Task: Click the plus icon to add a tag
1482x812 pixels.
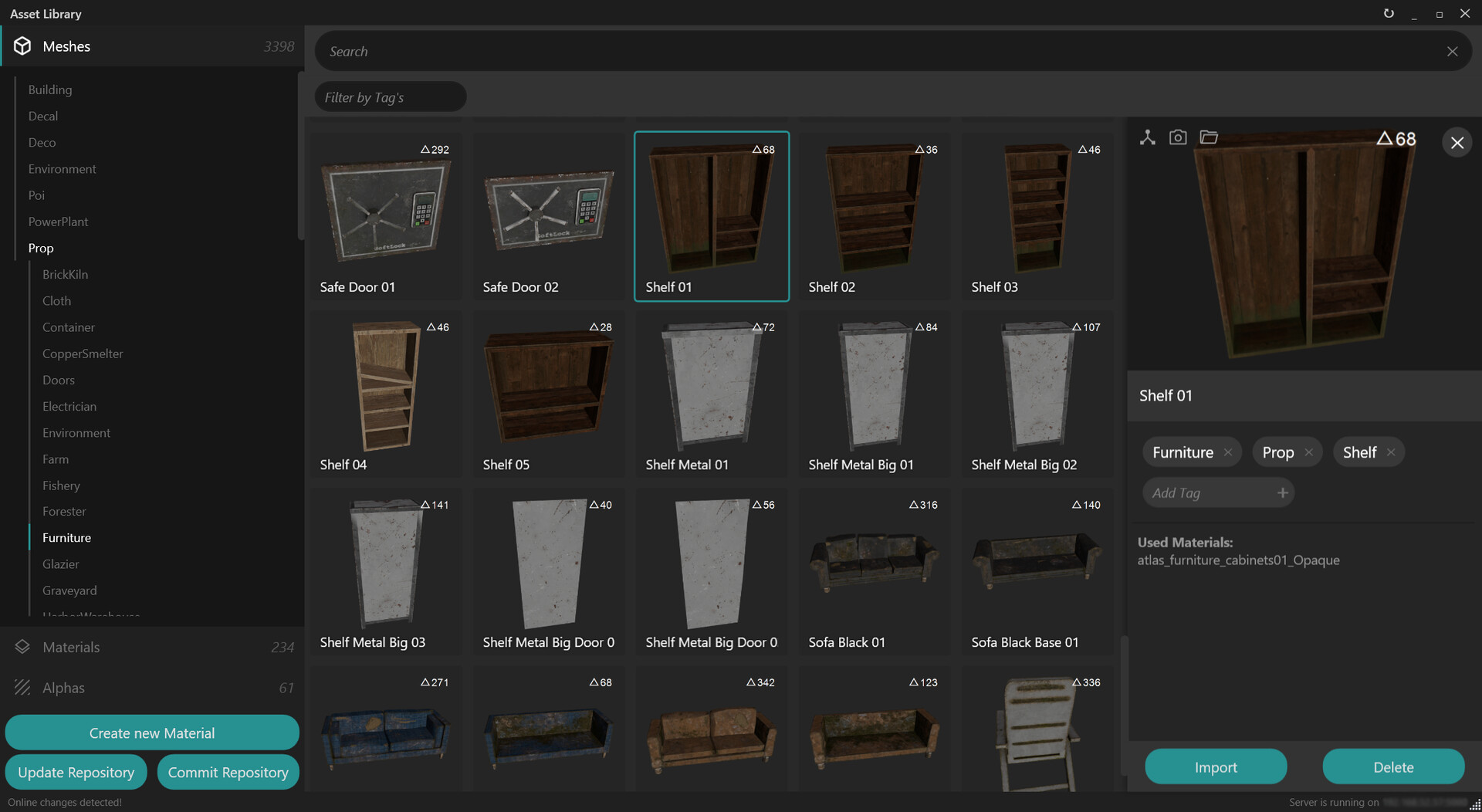Action: coord(1282,492)
